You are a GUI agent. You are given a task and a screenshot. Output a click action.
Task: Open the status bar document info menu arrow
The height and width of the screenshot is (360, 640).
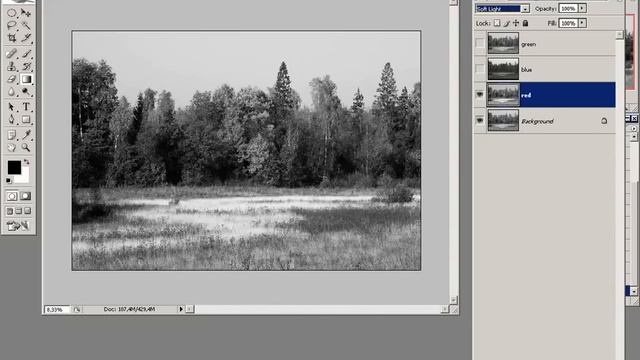point(181,309)
